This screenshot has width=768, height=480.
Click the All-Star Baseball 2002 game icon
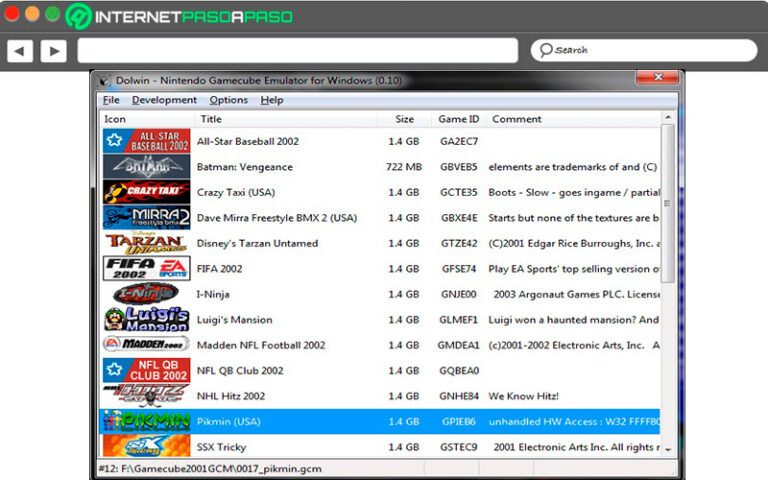(146, 141)
